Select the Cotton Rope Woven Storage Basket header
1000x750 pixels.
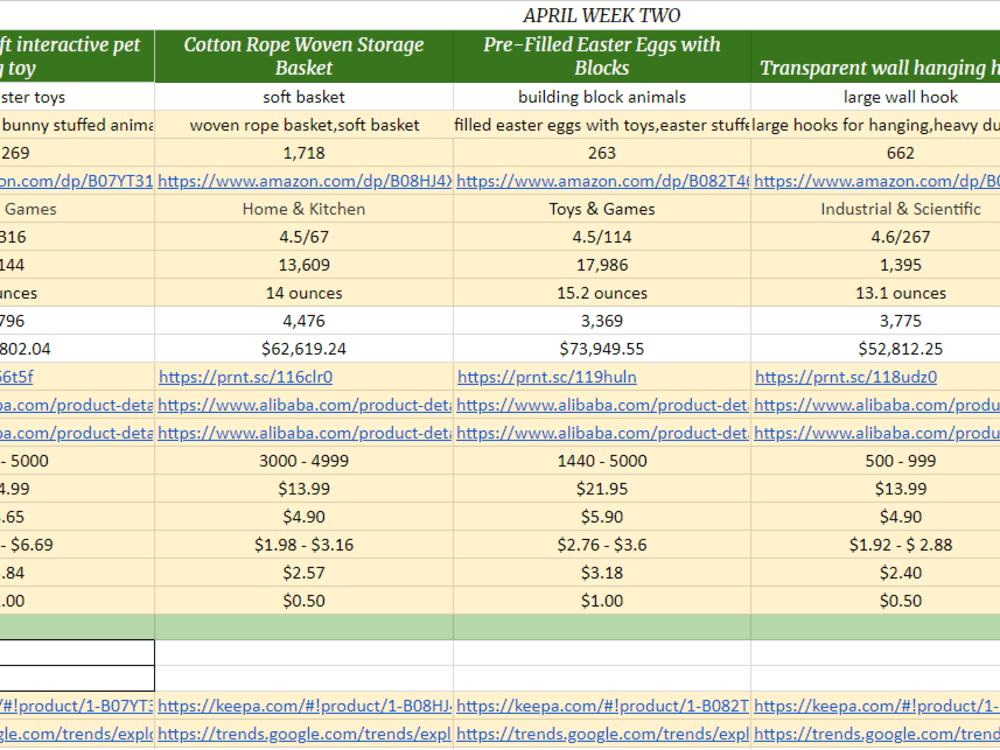pos(304,56)
